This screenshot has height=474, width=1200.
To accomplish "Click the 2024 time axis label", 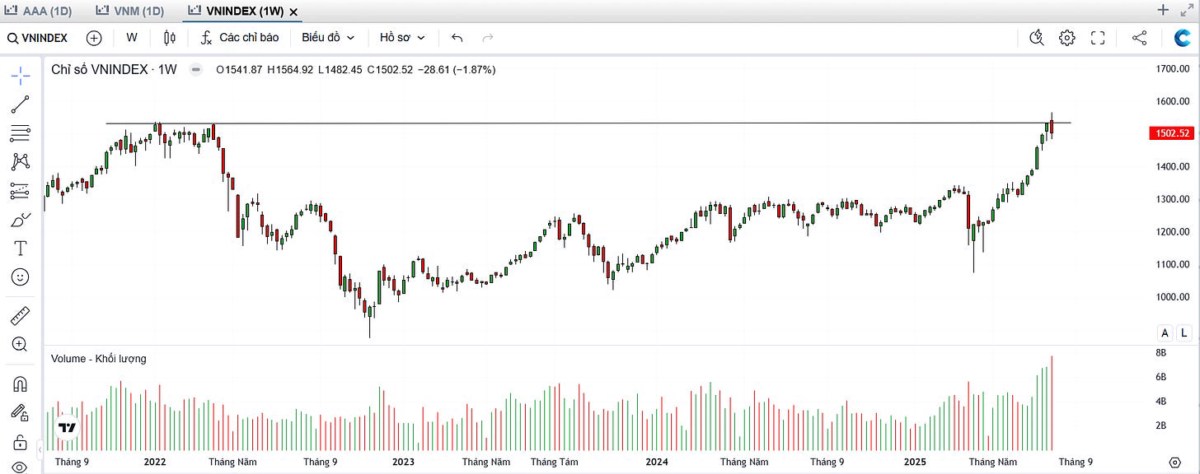I will point(658,462).
